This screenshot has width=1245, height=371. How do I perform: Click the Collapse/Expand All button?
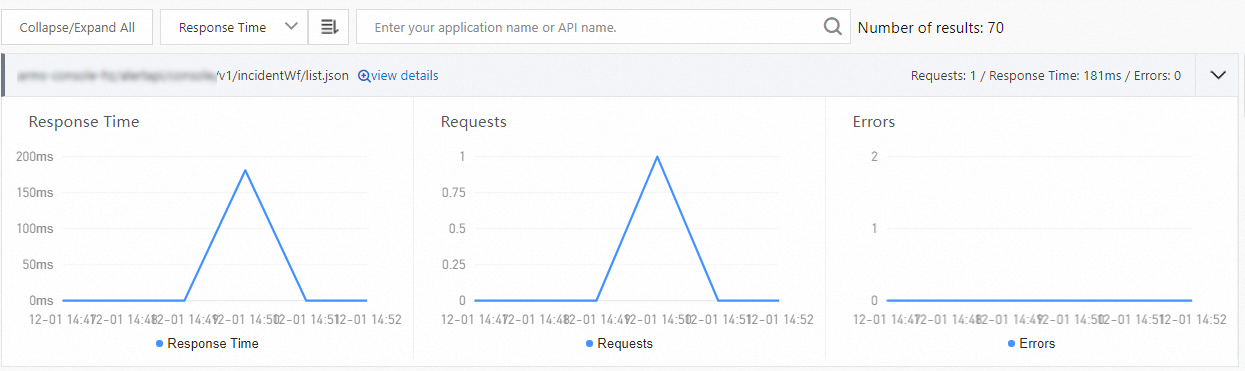[77, 28]
